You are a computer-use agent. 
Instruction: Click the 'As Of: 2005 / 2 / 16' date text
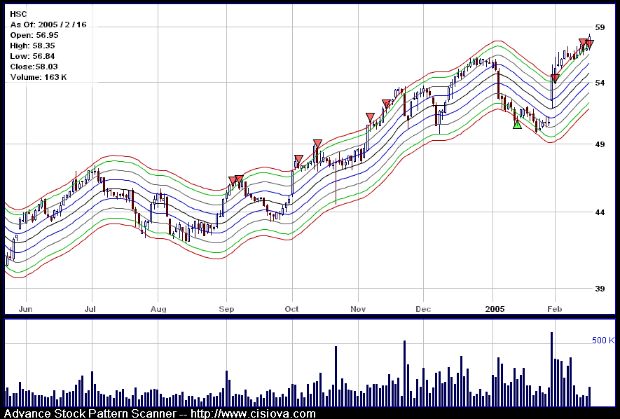click(48, 25)
